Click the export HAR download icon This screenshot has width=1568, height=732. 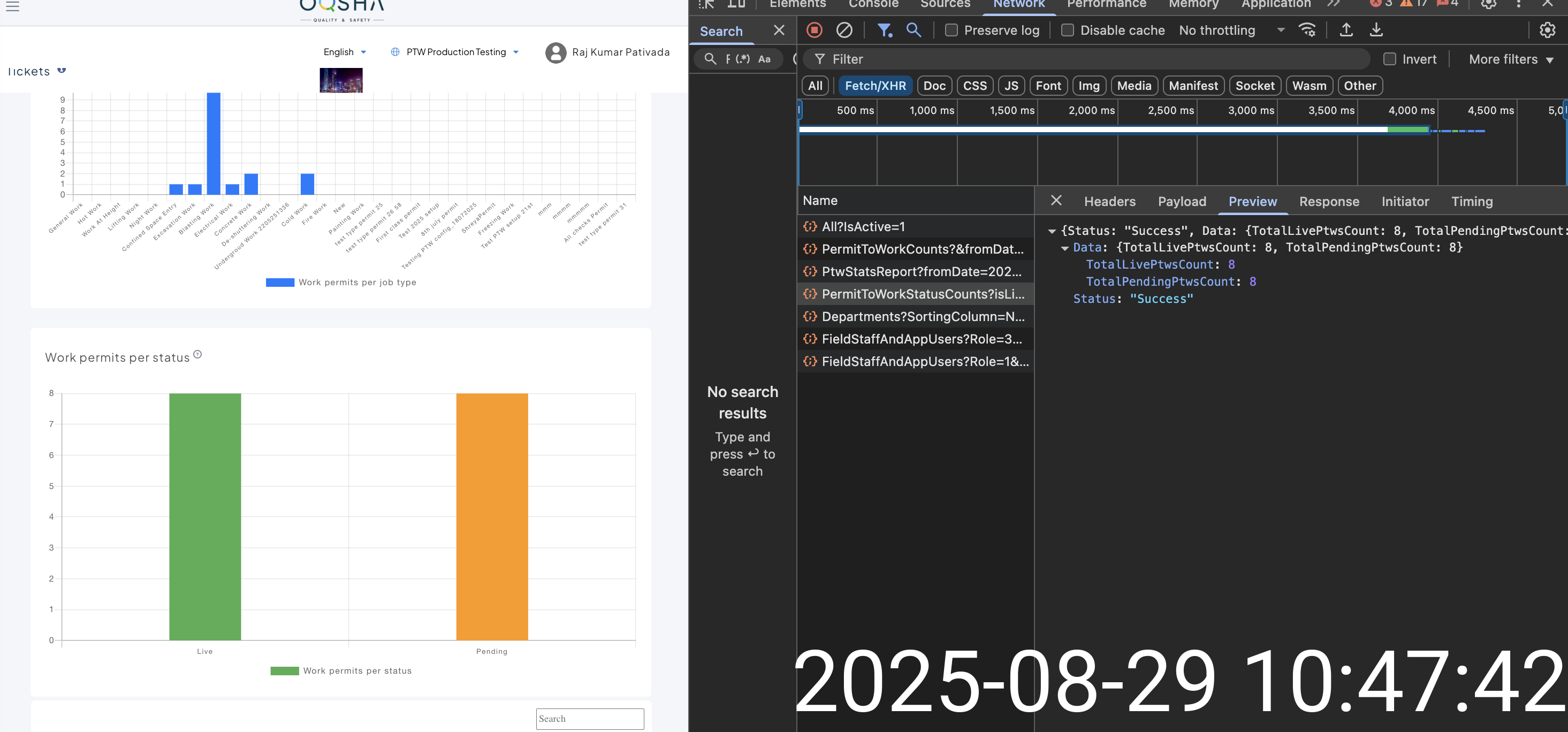[x=1376, y=30]
